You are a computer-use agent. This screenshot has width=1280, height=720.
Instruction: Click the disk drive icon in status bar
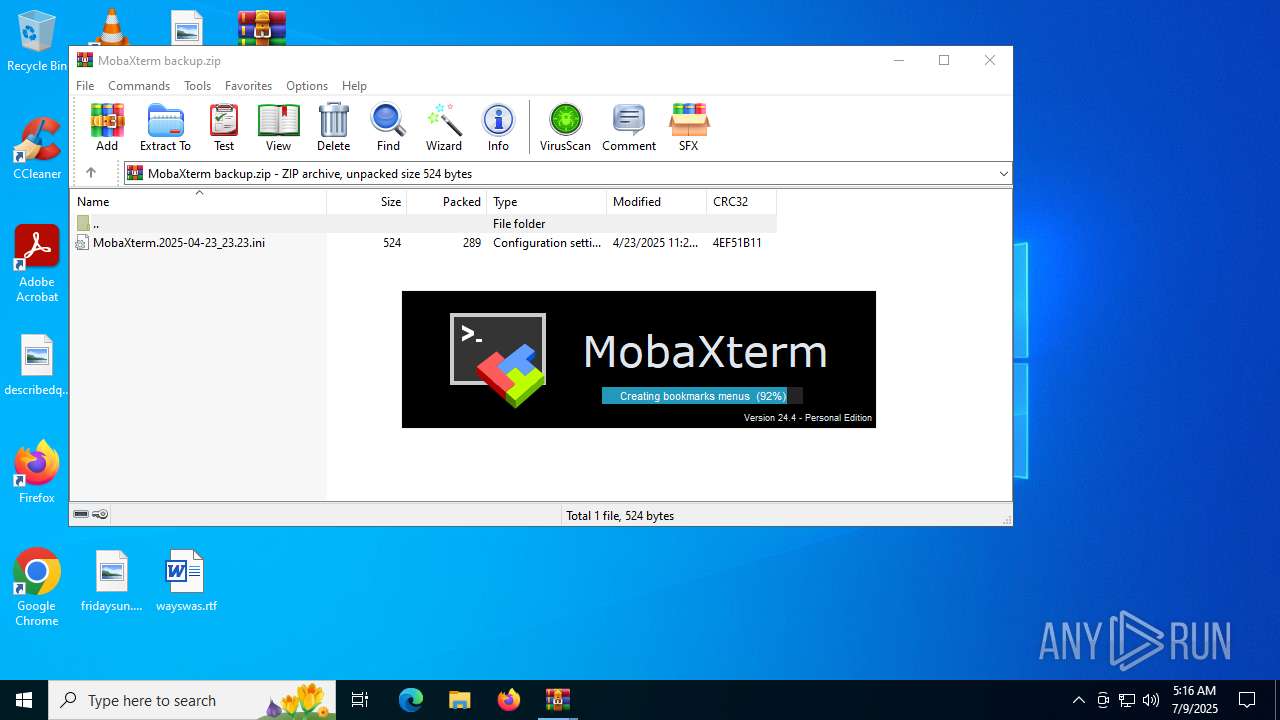[81, 515]
